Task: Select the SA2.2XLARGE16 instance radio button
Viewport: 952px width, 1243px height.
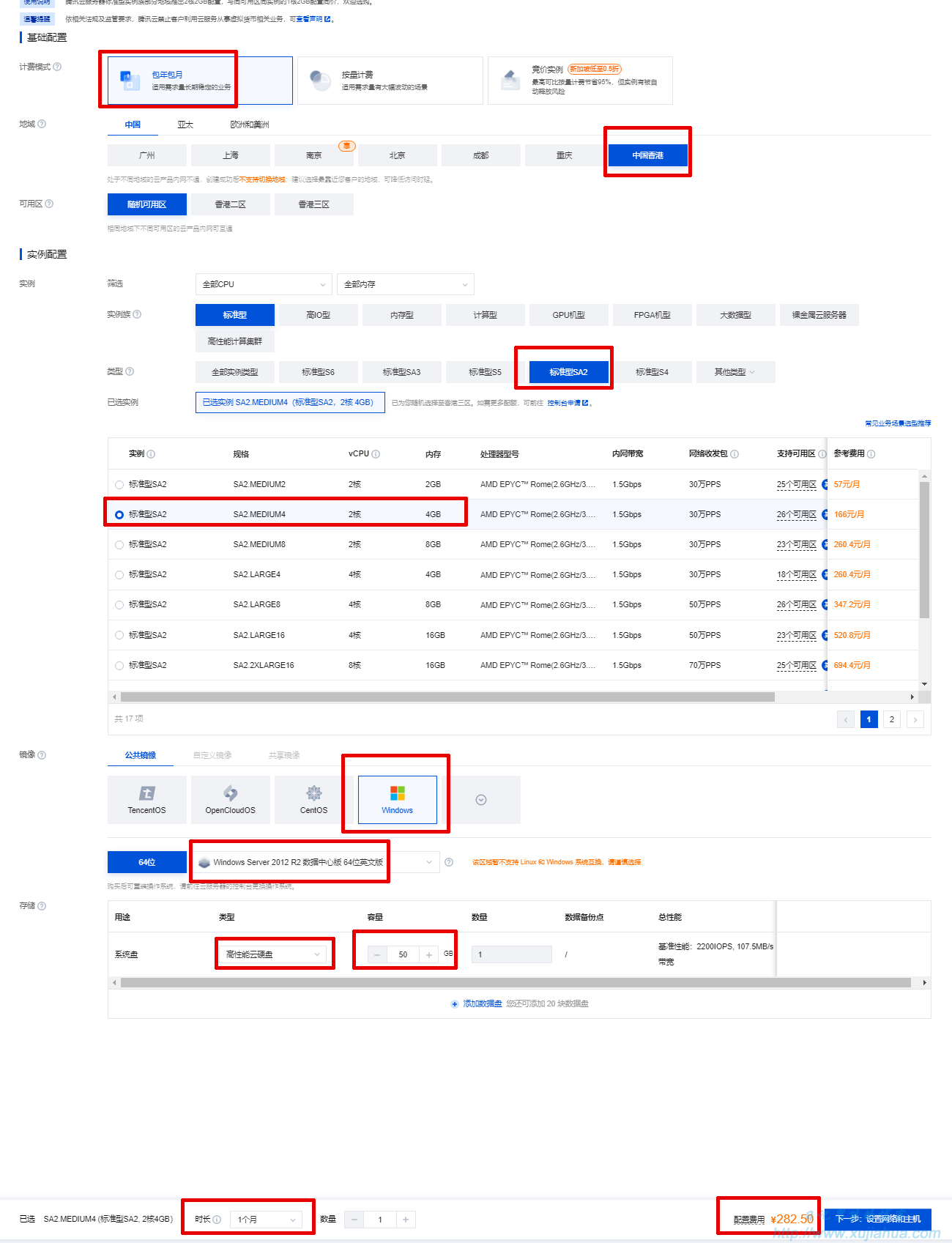Action: click(x=119, y=666)
